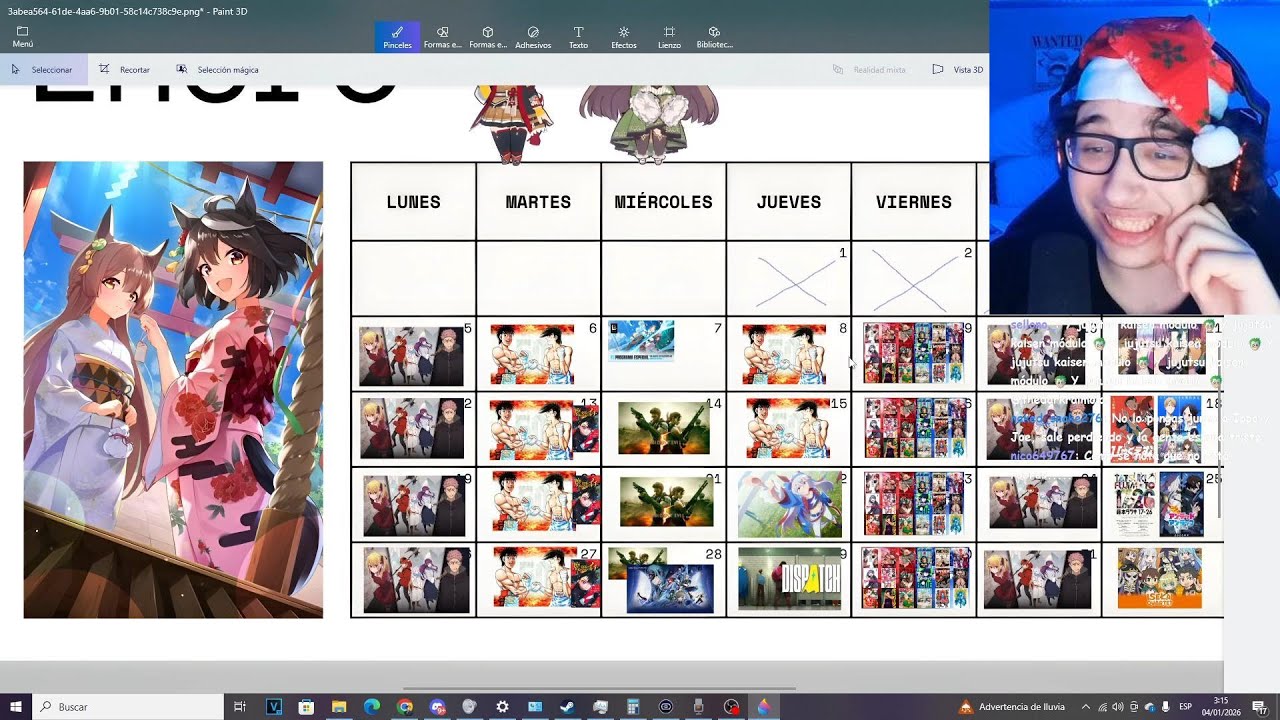This screenshot has width=1280, height=720.
Task: Open the Efectos panel
Action: pyautogui.click(x=624, y=37)
